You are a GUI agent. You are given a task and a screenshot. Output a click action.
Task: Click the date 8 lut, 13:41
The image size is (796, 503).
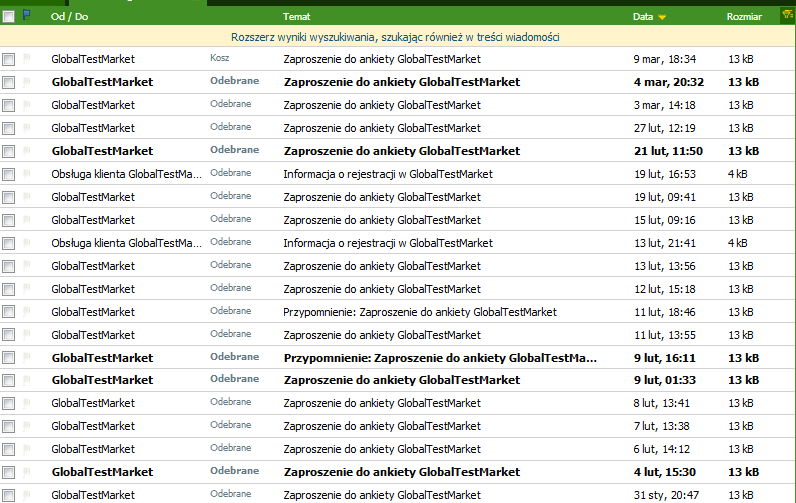pyautogui.click(x=661, y=403)
